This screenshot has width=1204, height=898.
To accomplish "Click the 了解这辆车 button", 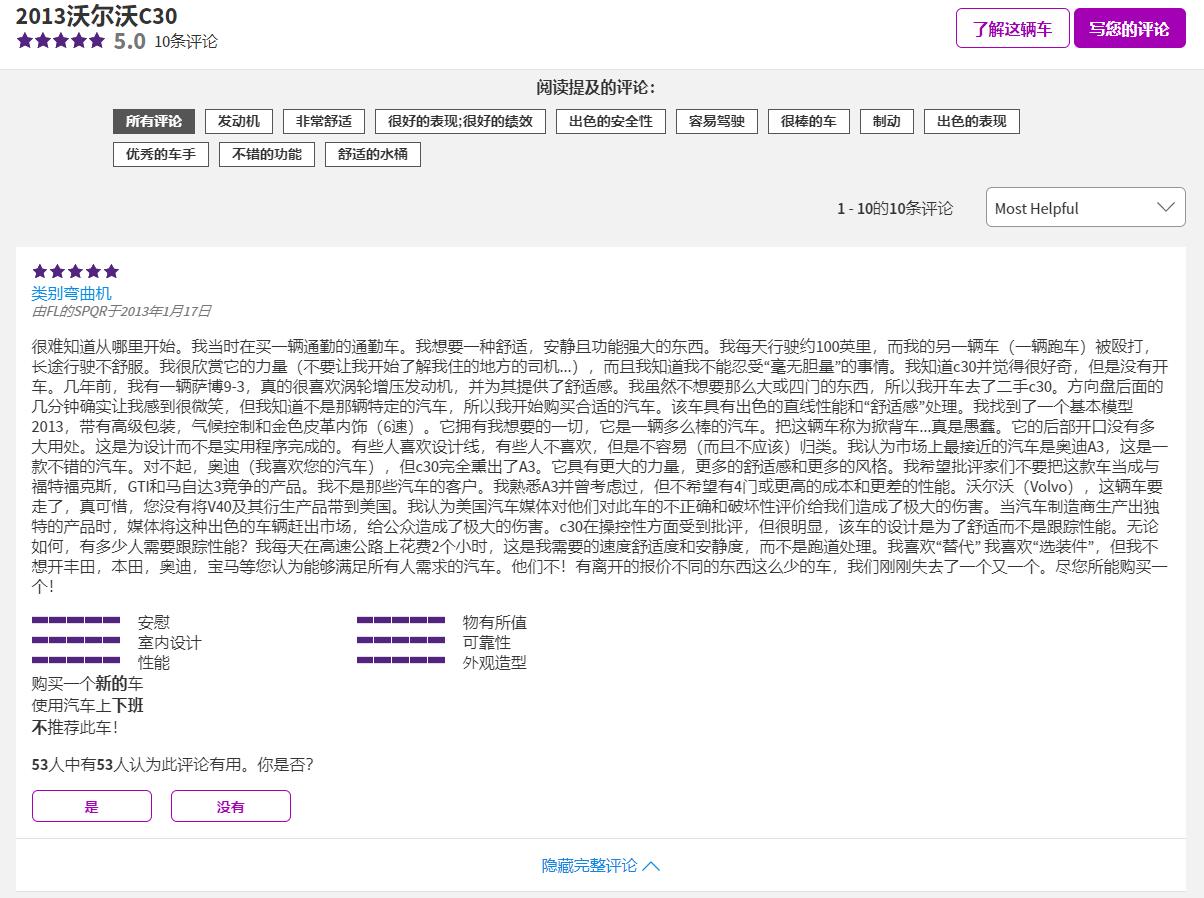I will (1013, 29).
